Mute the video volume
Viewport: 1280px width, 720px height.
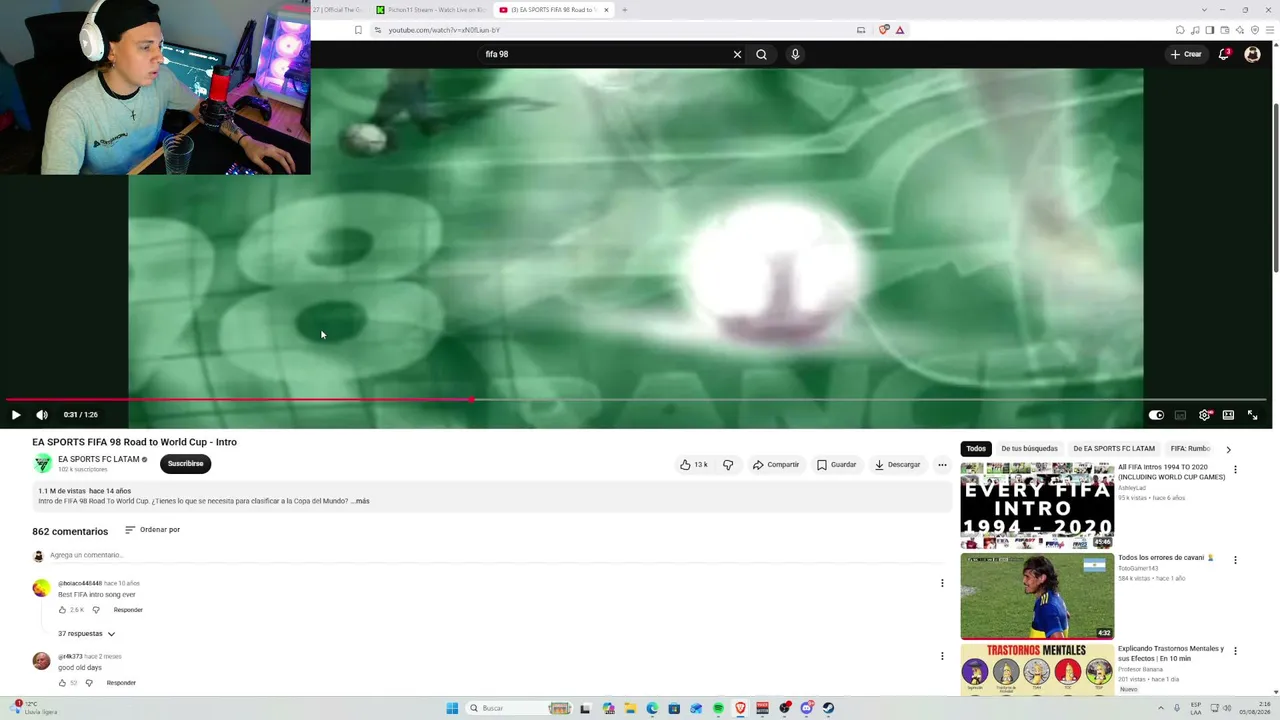point(42,415)
